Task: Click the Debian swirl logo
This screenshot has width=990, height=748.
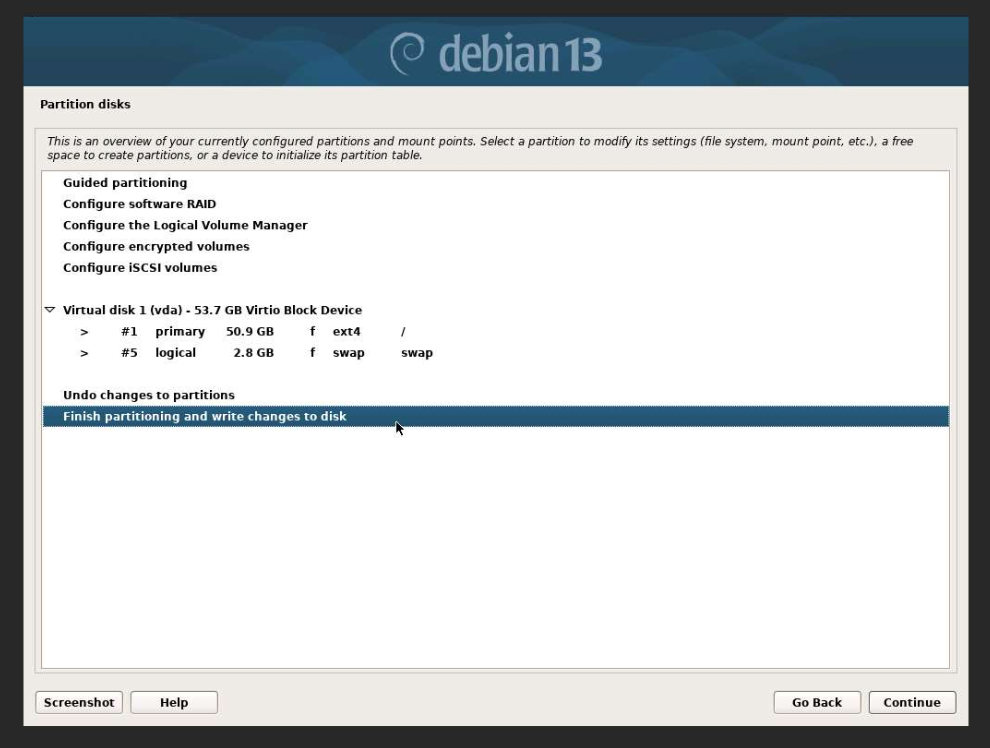Action: coord(407,54)
